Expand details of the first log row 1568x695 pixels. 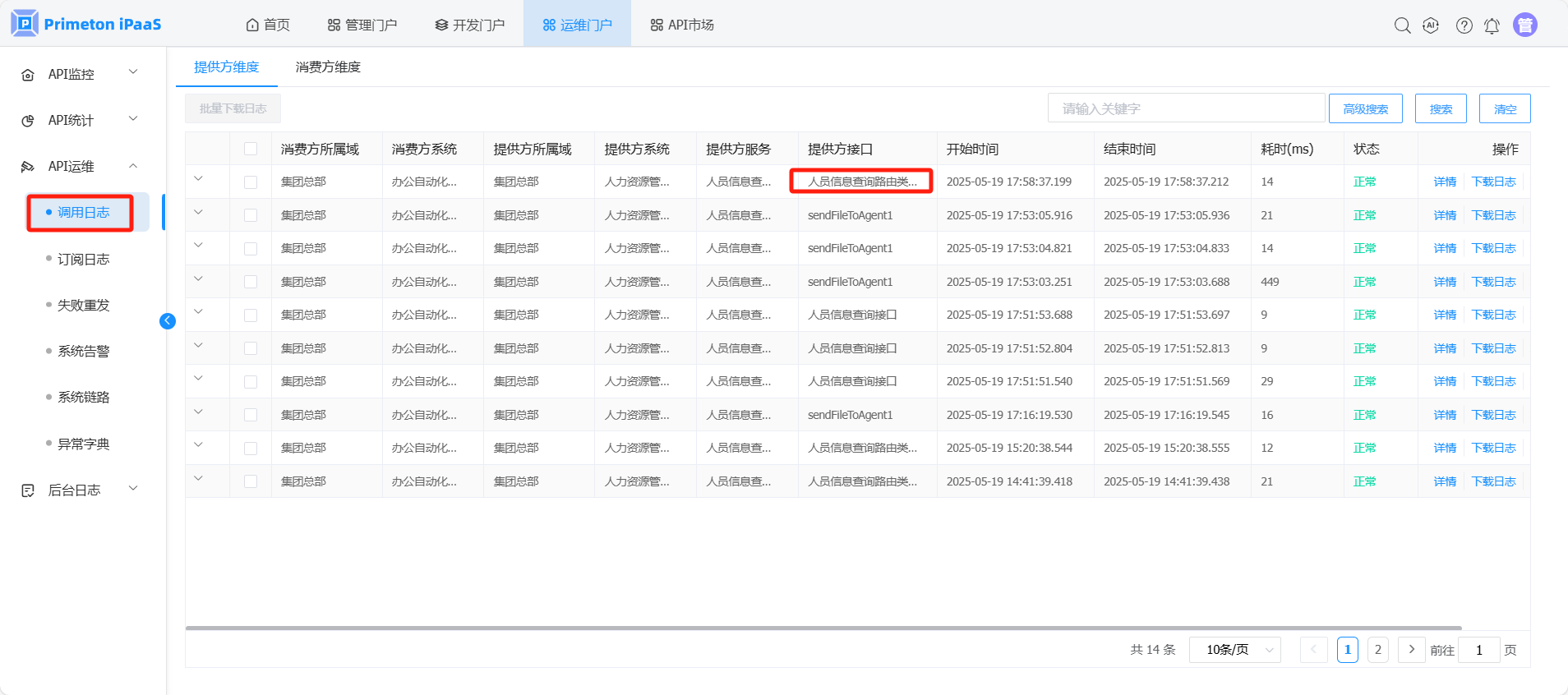pyautogui.click(x=198, y=178)
